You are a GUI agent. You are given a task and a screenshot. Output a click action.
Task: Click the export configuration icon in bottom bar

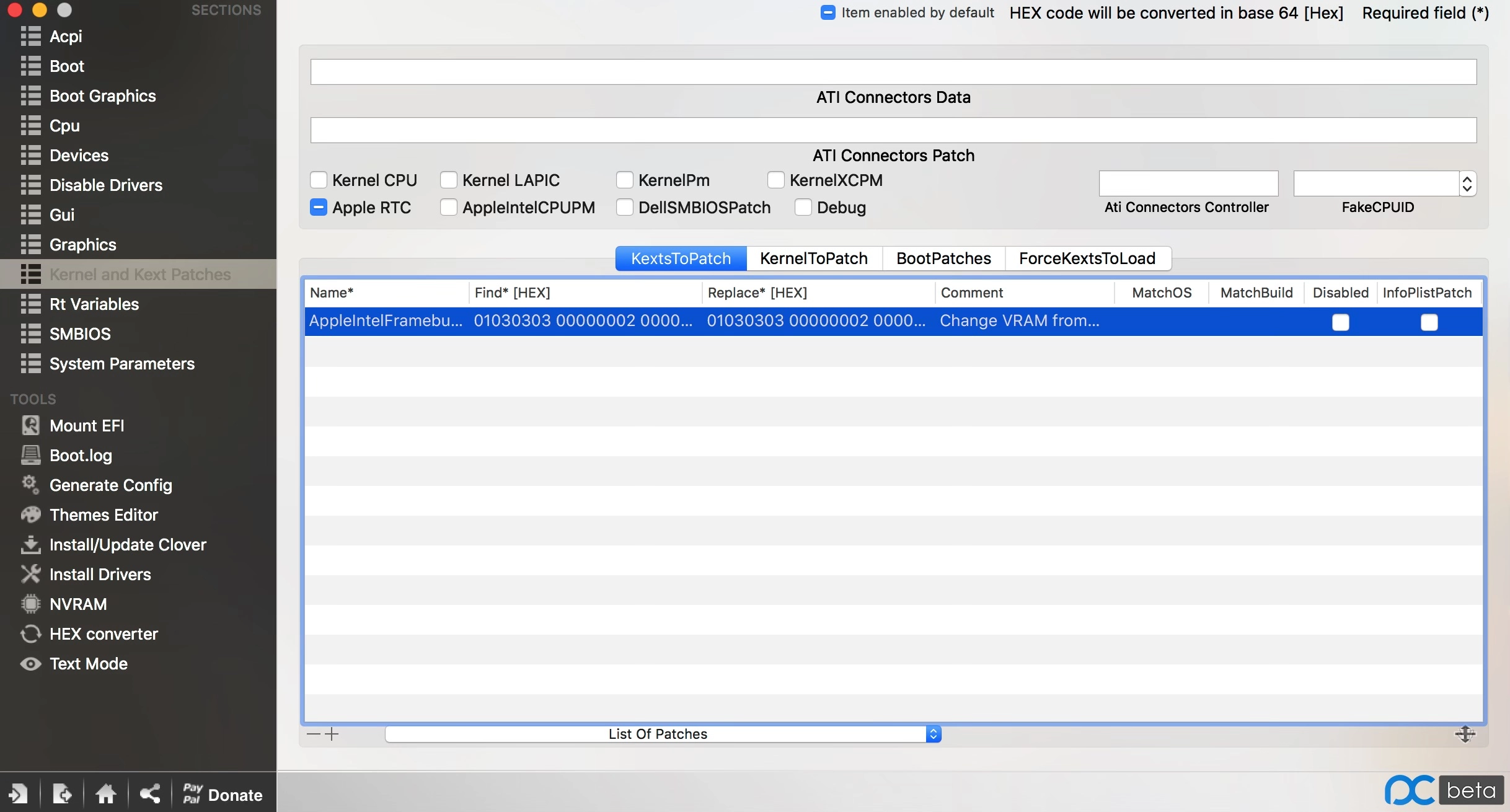click(62, 793)
